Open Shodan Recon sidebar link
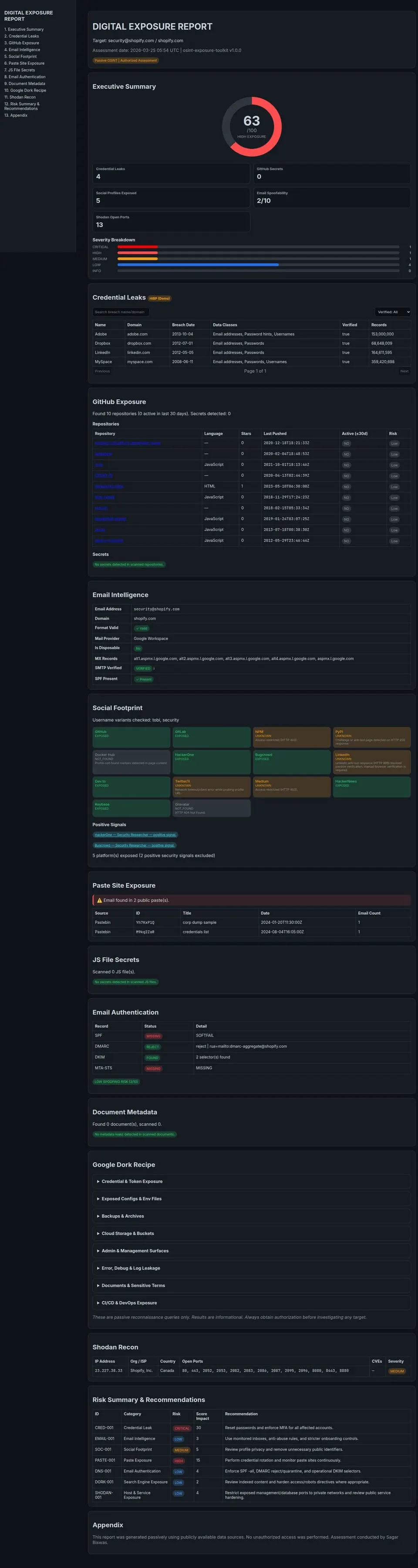The image size is (418, 1568). (x=20, y=97)
